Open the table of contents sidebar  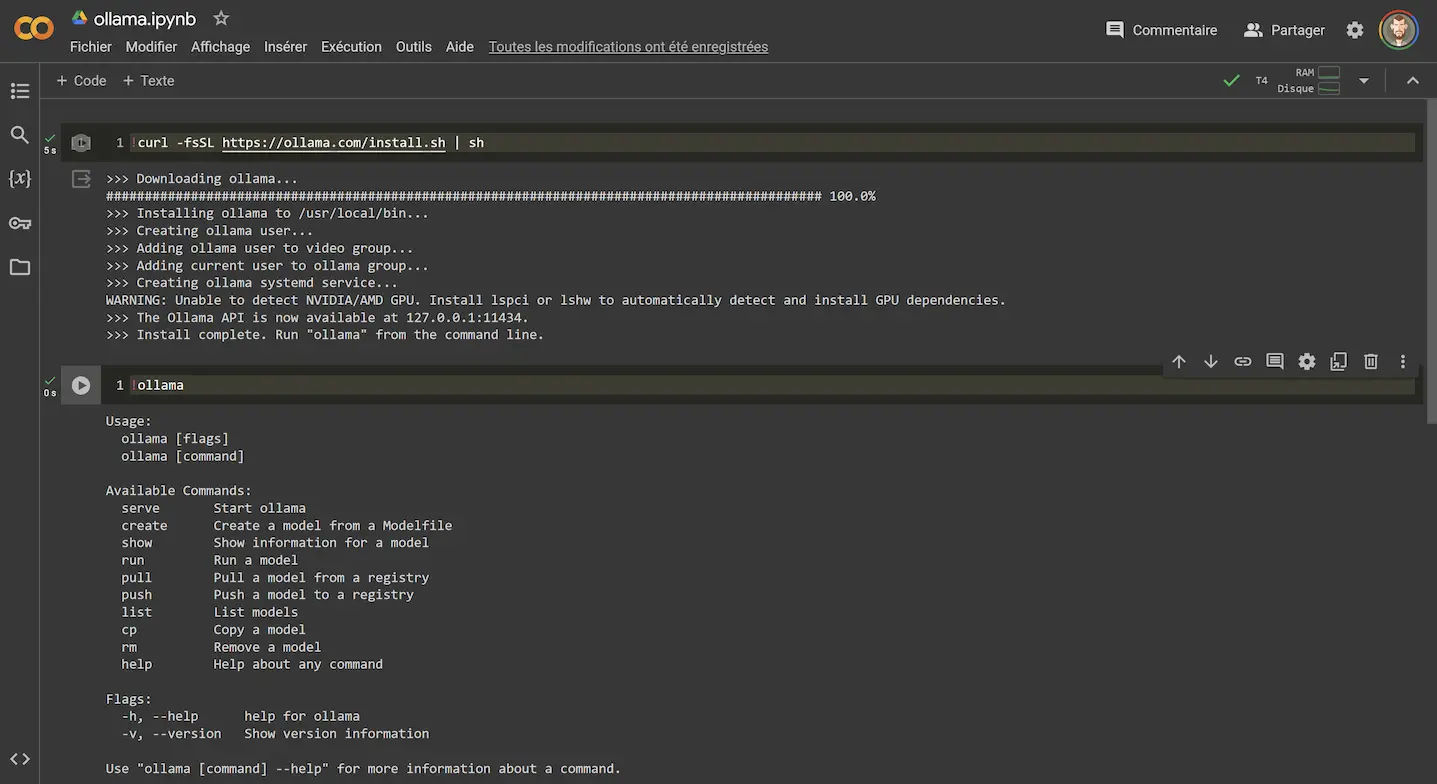click(20, 91)
